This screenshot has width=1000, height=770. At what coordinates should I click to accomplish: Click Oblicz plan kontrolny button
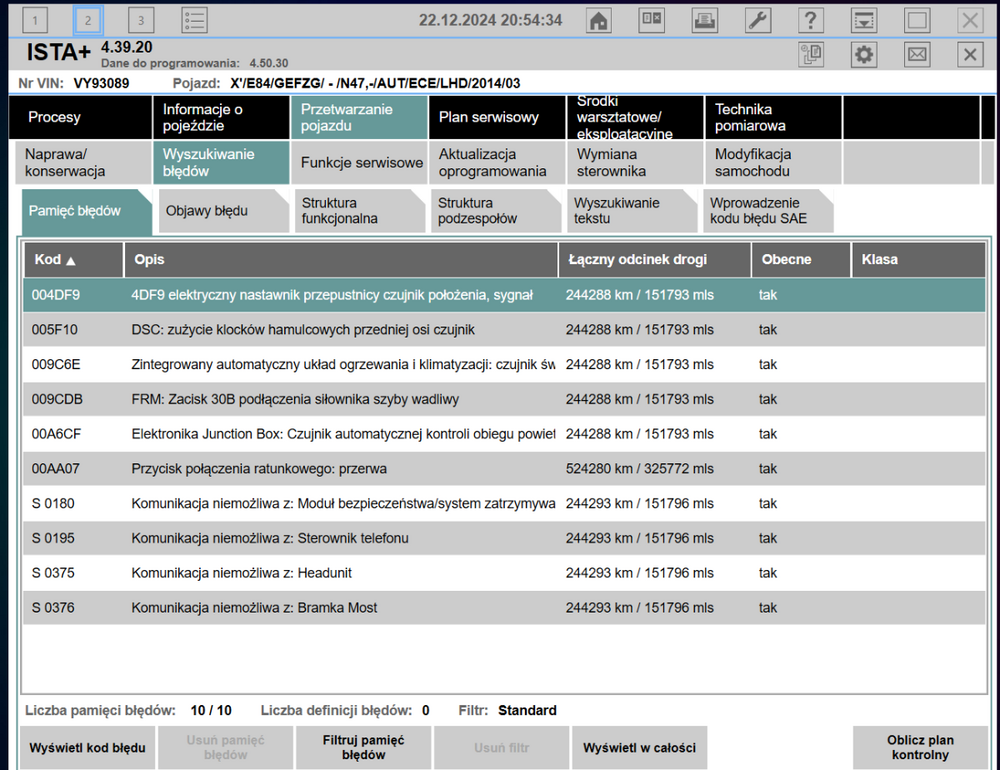[x=920, y=748]
